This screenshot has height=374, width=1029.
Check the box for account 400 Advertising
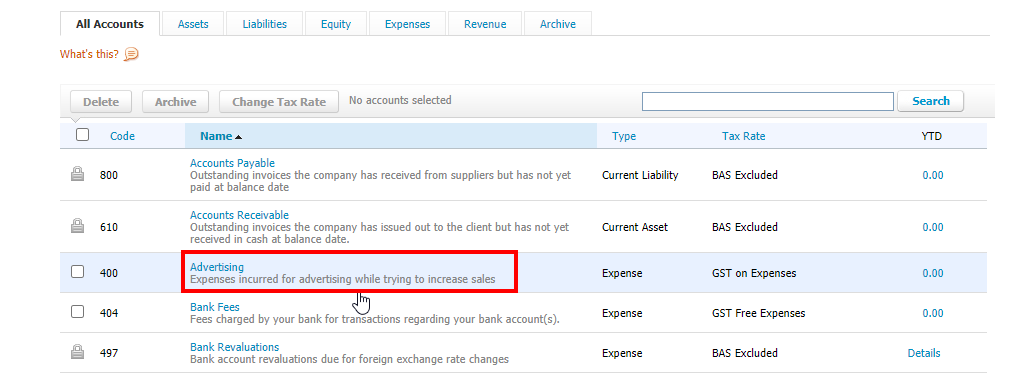click(x=77, y=272)
